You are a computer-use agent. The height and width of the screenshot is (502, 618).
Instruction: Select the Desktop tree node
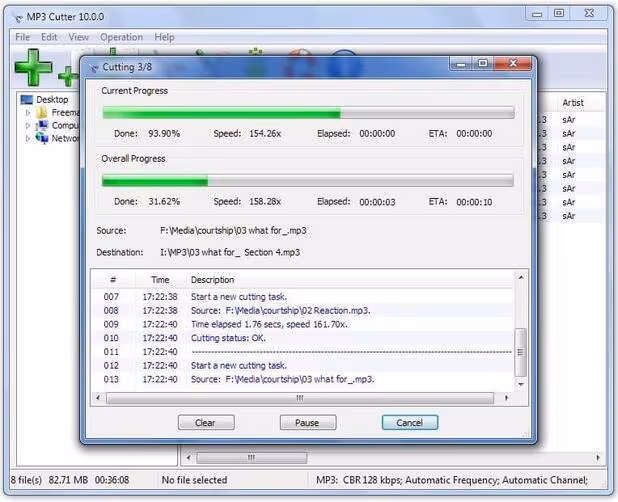[x=52, y=99]
